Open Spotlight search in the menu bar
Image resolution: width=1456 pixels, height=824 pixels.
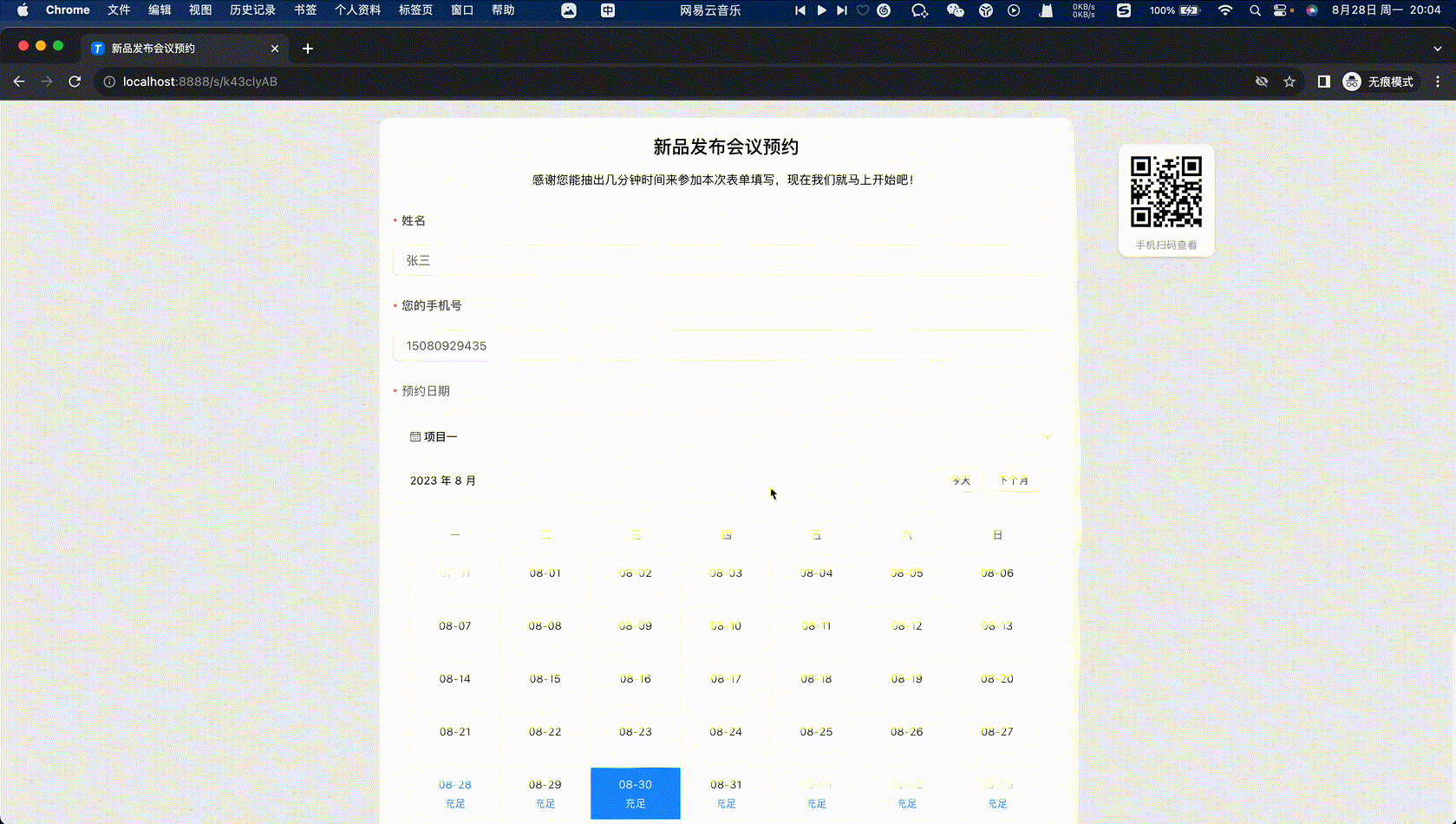1255,10
